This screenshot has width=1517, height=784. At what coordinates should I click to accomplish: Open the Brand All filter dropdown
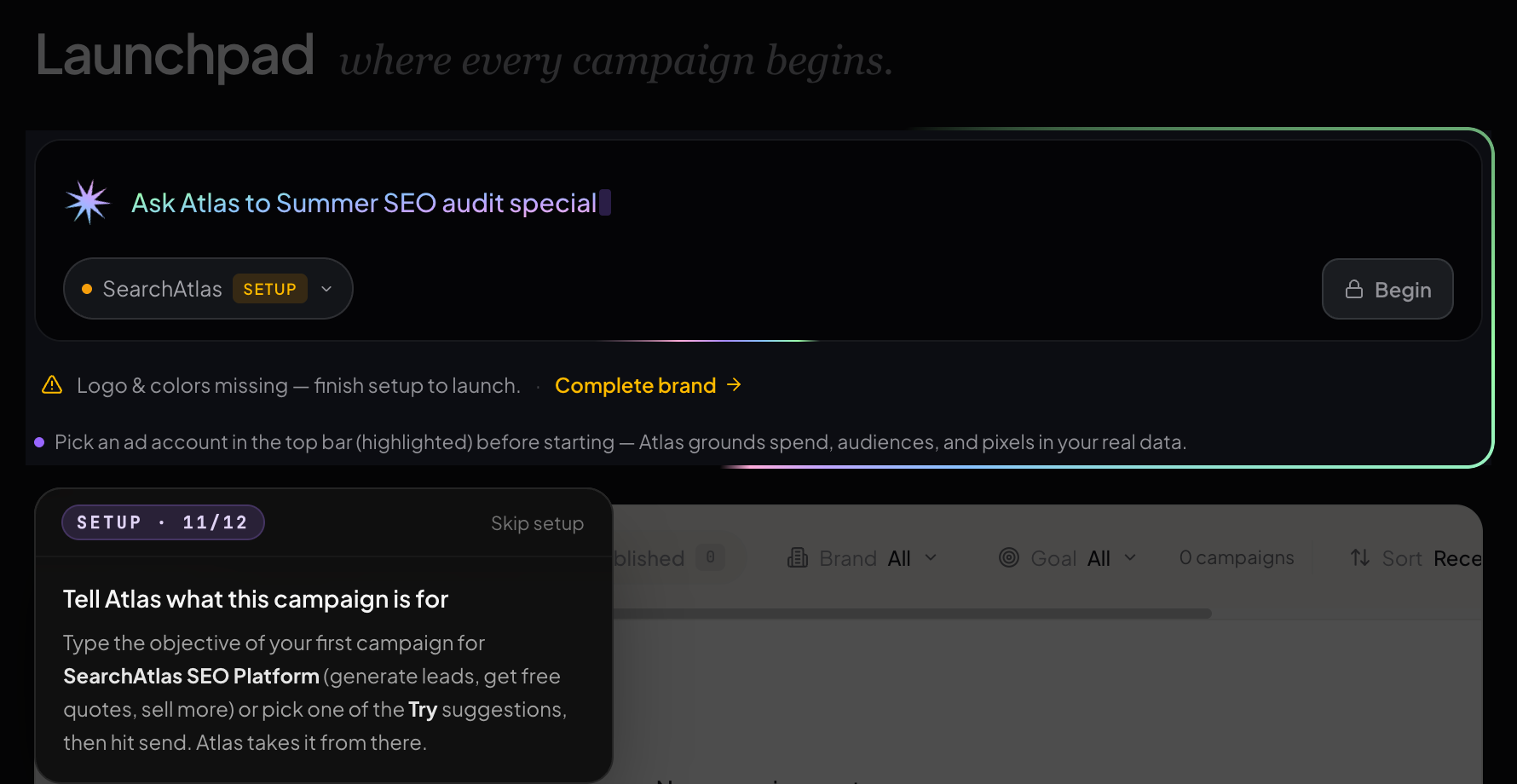(x=862, y=558)
